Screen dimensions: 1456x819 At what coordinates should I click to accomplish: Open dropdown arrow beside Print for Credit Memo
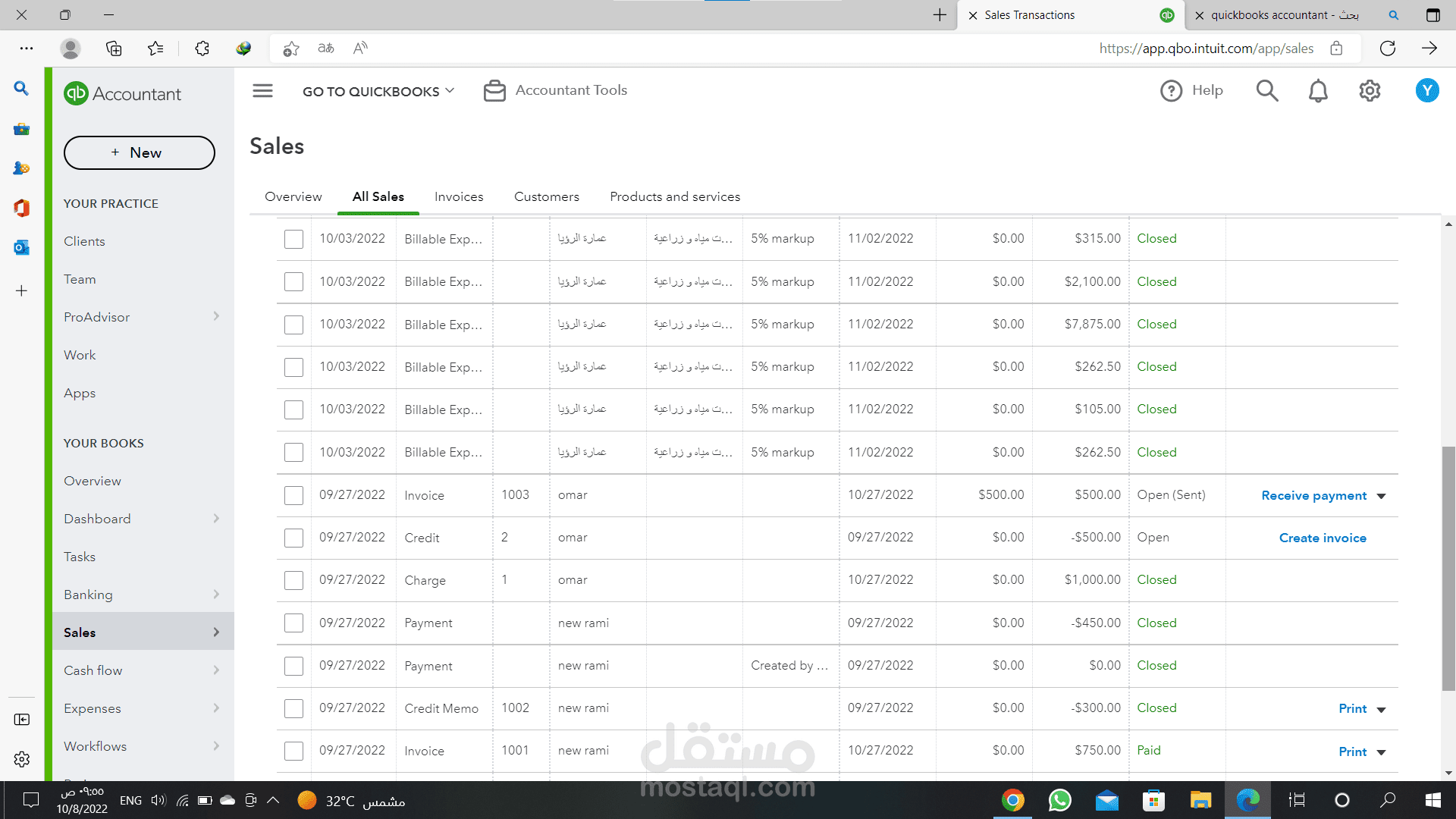point(1381,710)
